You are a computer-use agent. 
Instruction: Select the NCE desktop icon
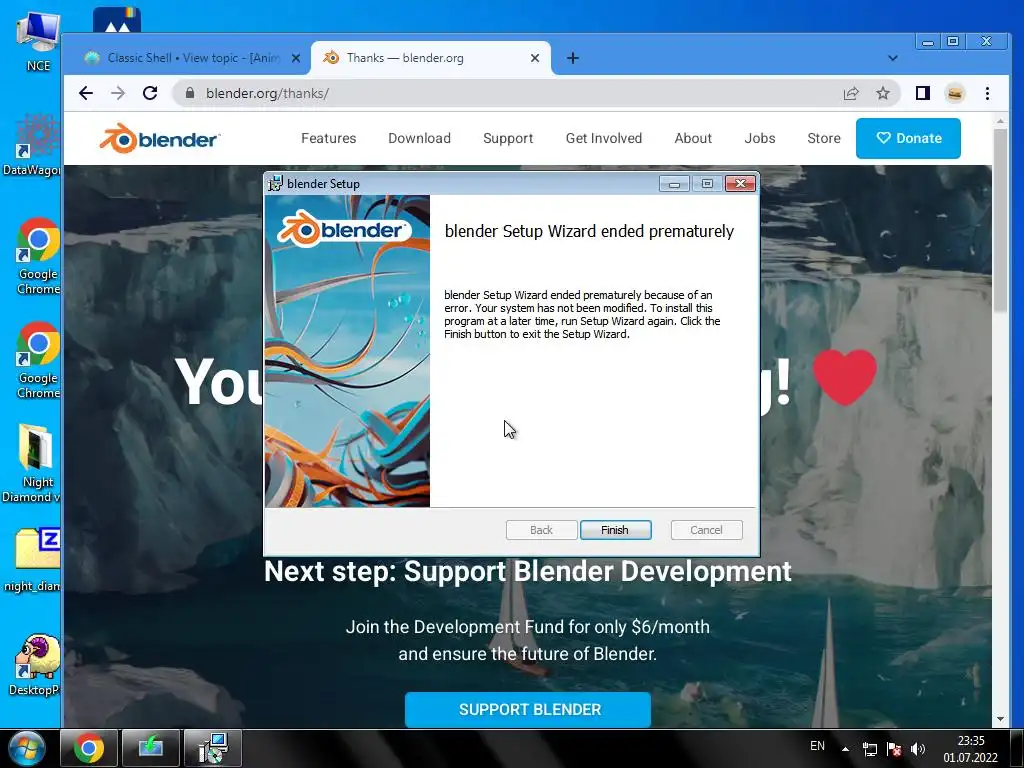38,40
